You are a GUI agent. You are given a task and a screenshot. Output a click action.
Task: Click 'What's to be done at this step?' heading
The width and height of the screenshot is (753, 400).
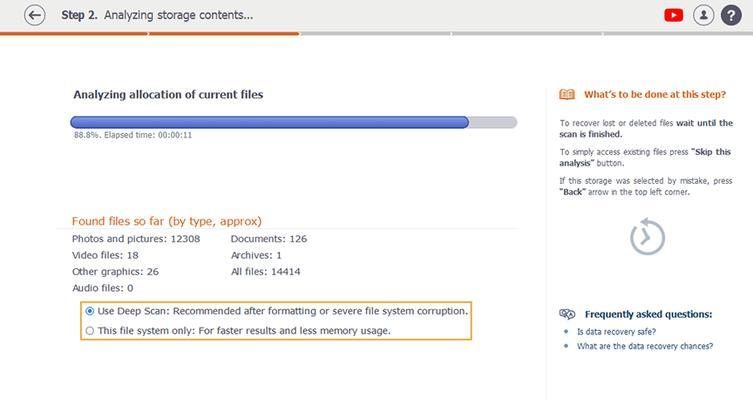[x=655, y=95]
